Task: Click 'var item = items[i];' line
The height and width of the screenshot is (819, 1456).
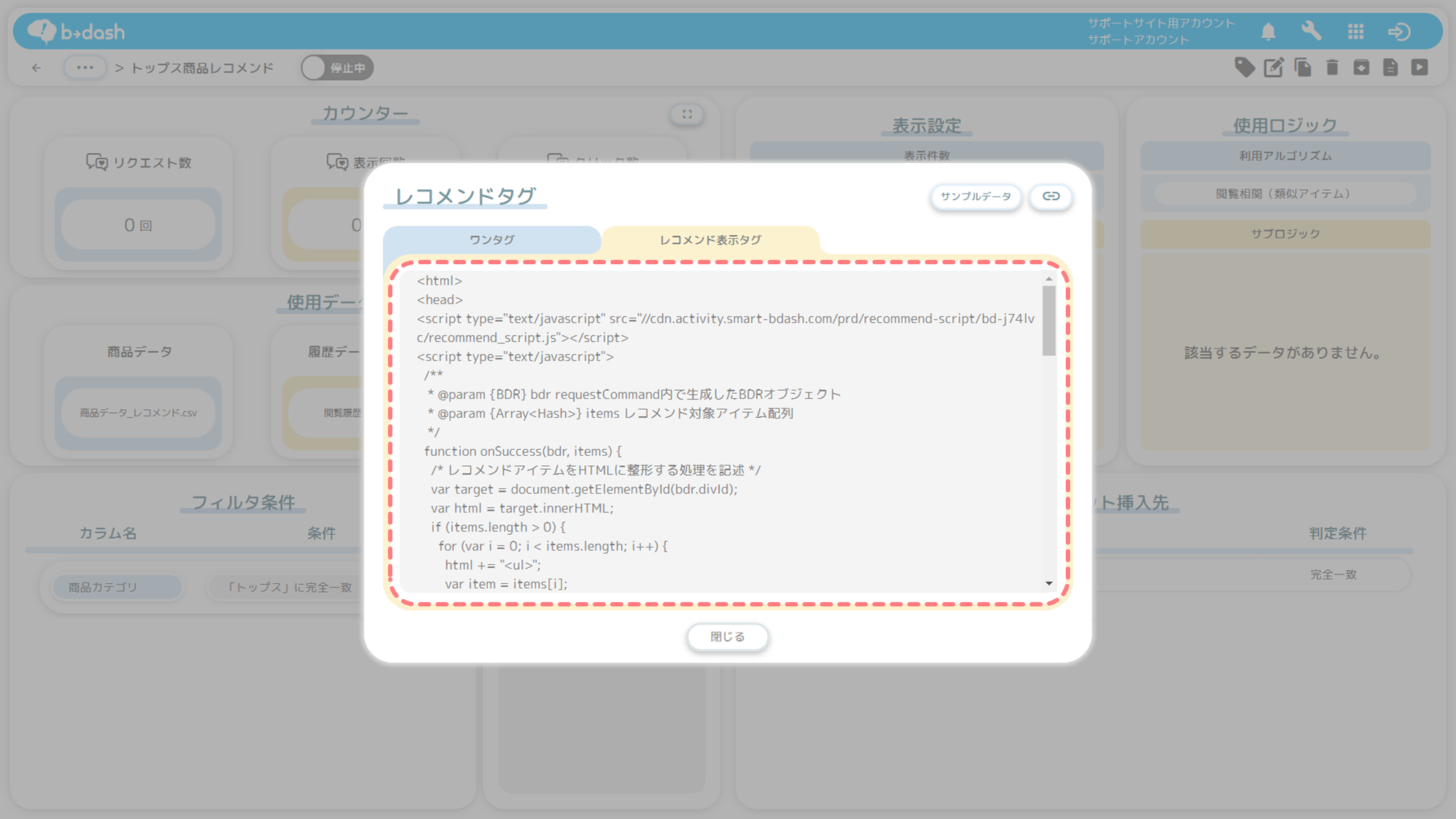Action: pyautogui.click(x=507, y=584)
